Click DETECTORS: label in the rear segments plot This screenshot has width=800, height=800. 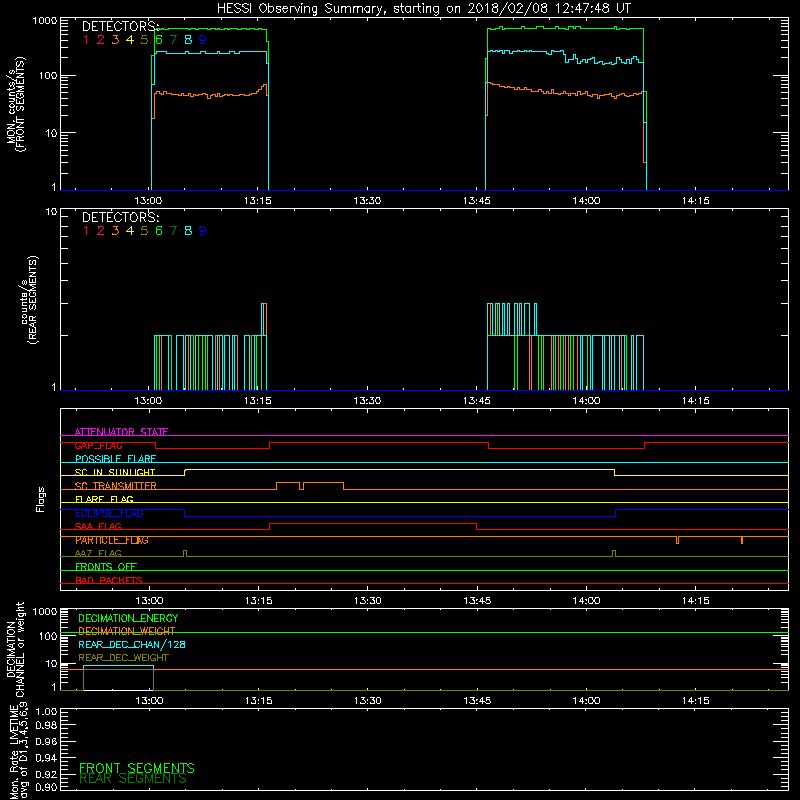[120, 217]
